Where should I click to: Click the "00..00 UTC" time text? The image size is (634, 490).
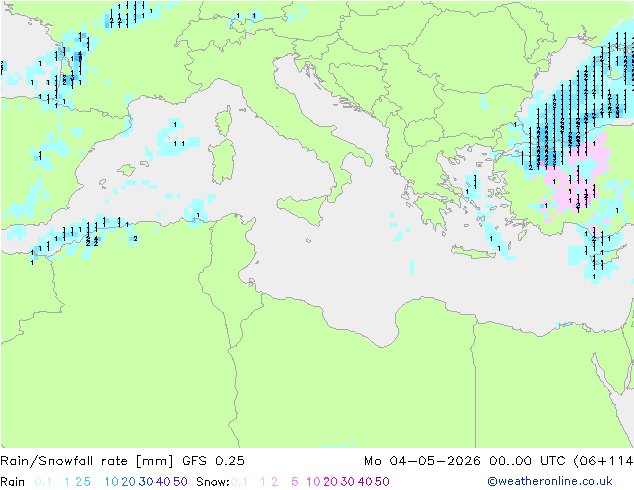[x=527, y=461]
